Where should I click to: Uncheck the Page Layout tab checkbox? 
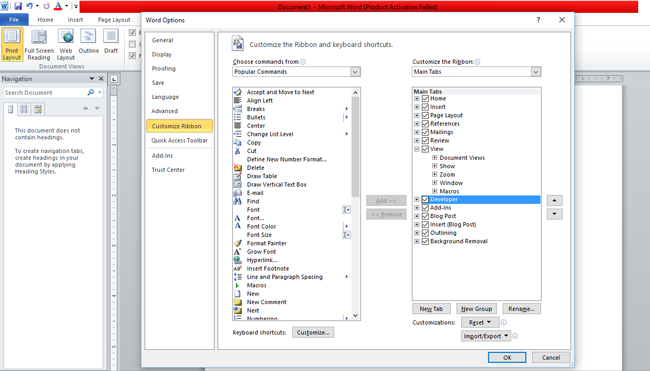425,115
